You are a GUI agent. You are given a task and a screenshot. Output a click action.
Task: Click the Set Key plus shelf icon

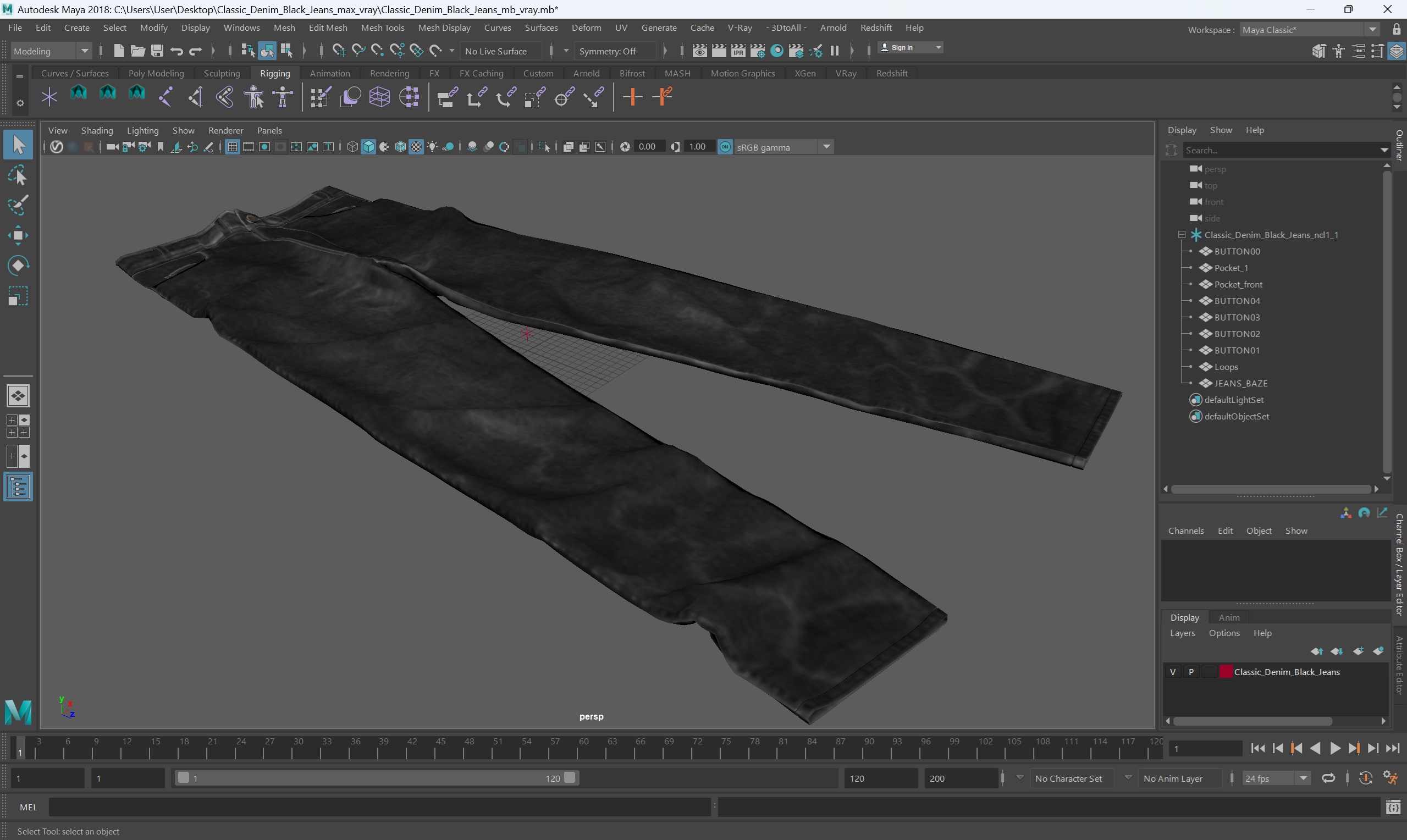coord(632,97)
